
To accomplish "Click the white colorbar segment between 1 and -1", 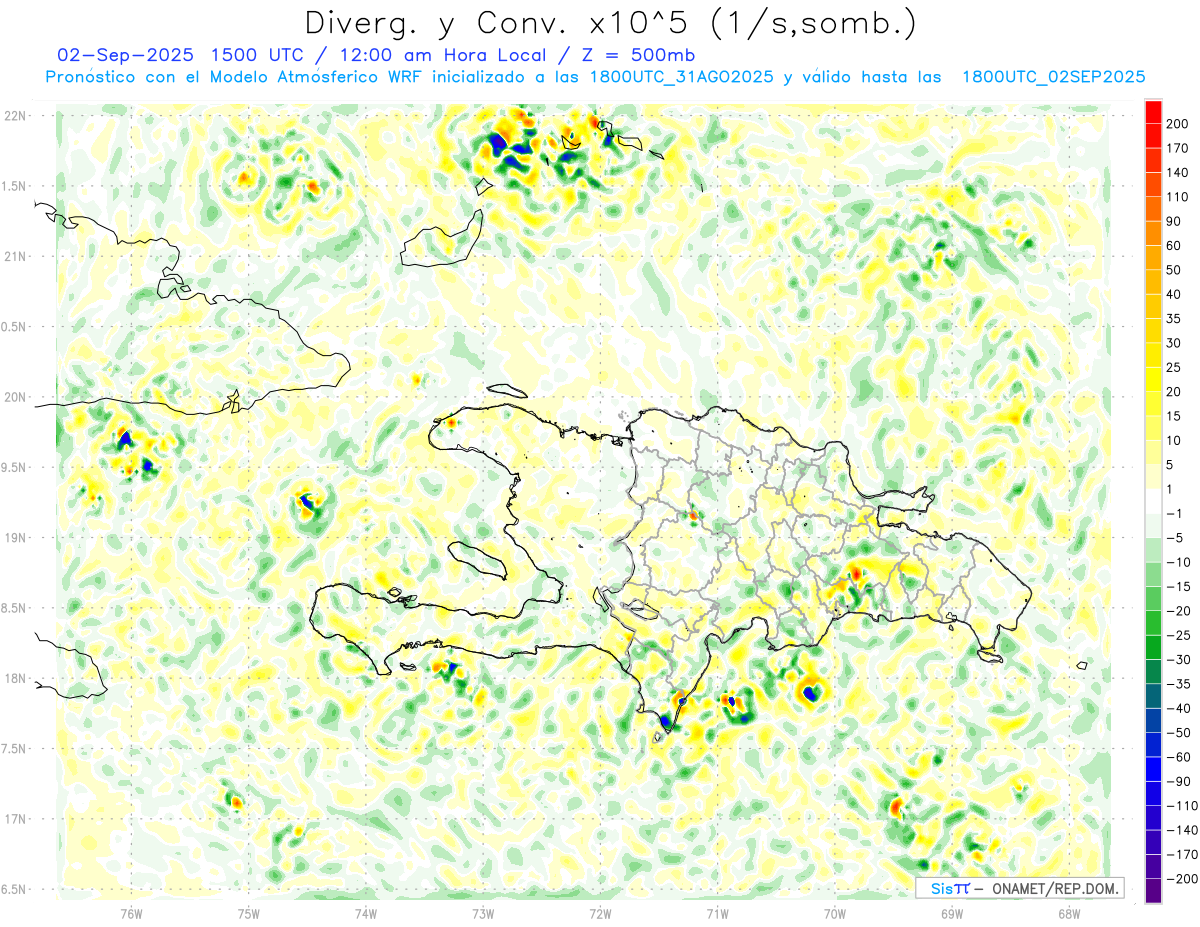I will click(x=1153, y=501).
